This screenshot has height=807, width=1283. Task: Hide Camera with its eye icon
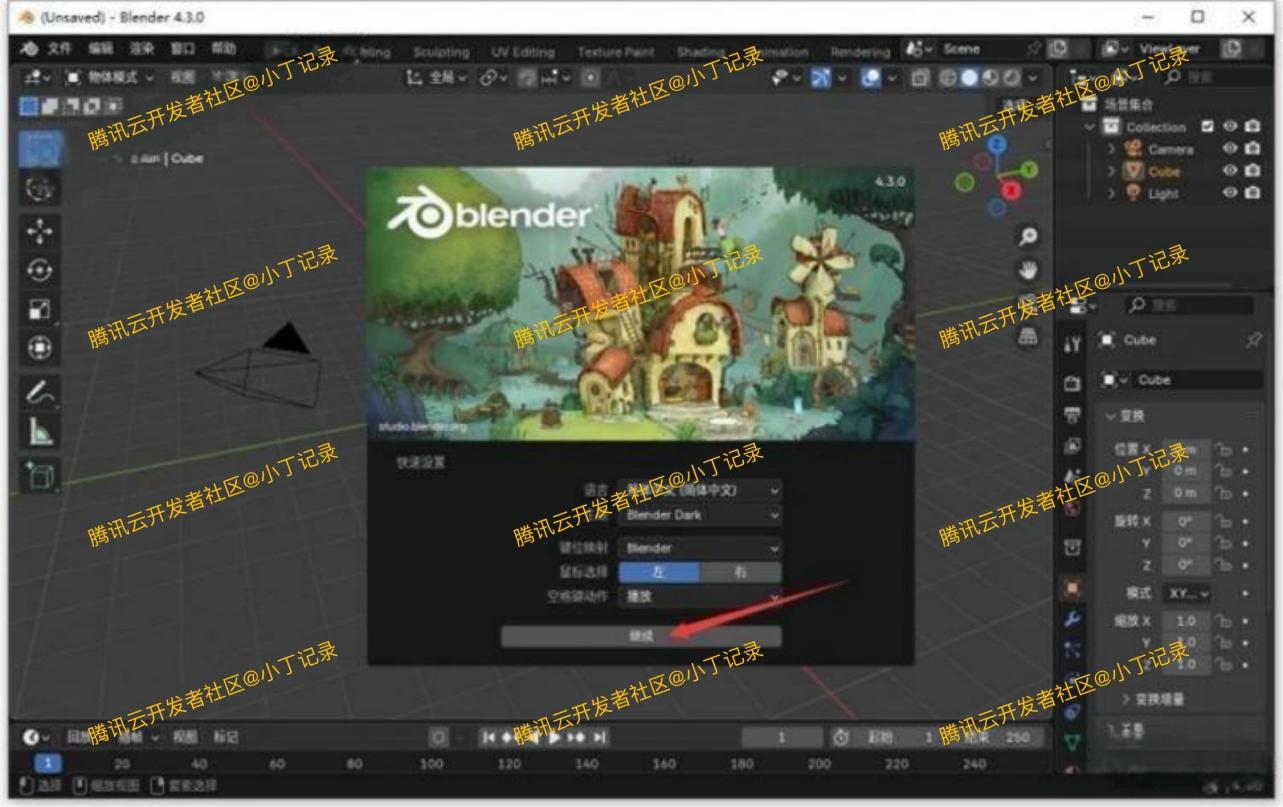(x=1232, y=149)
